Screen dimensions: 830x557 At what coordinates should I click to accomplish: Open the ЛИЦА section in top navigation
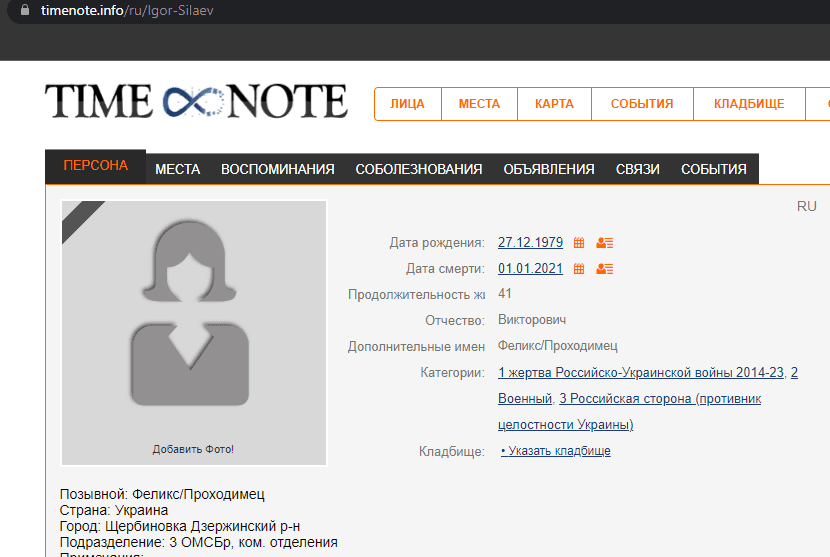point(407,104)
